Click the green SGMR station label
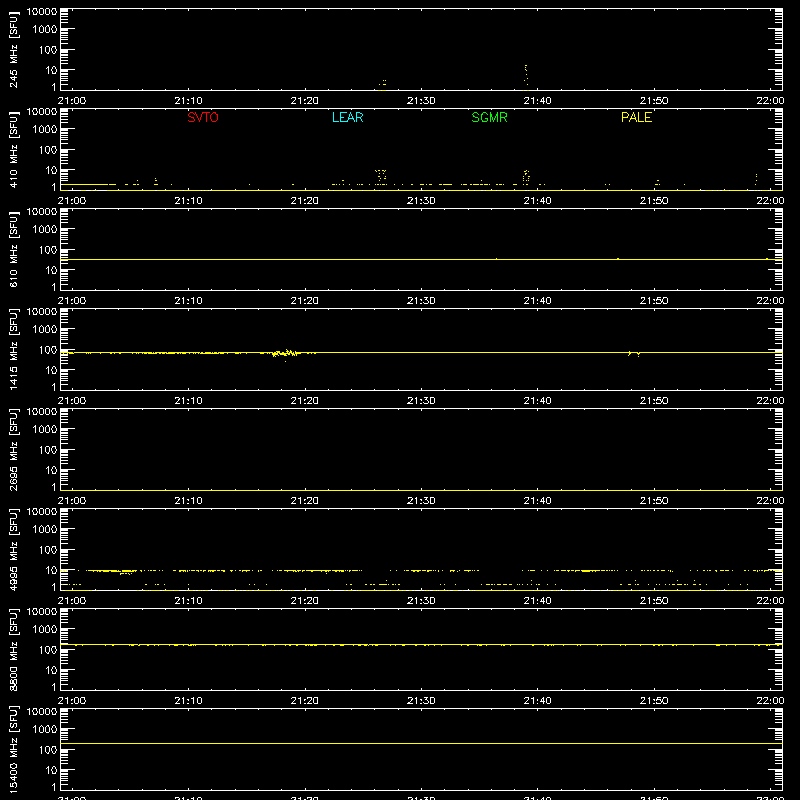 [489, 117]
